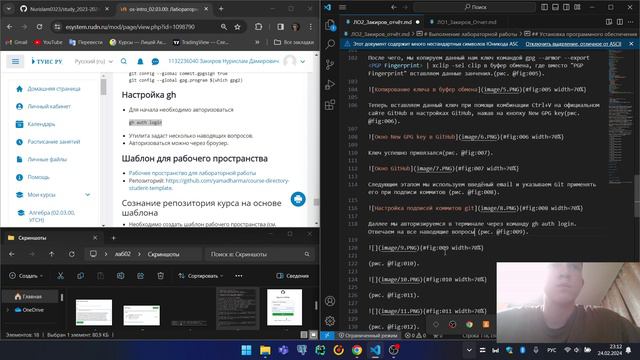
Task: Open the Рабочее пространство для лабораторной работы link
Action: click(192, 173)
